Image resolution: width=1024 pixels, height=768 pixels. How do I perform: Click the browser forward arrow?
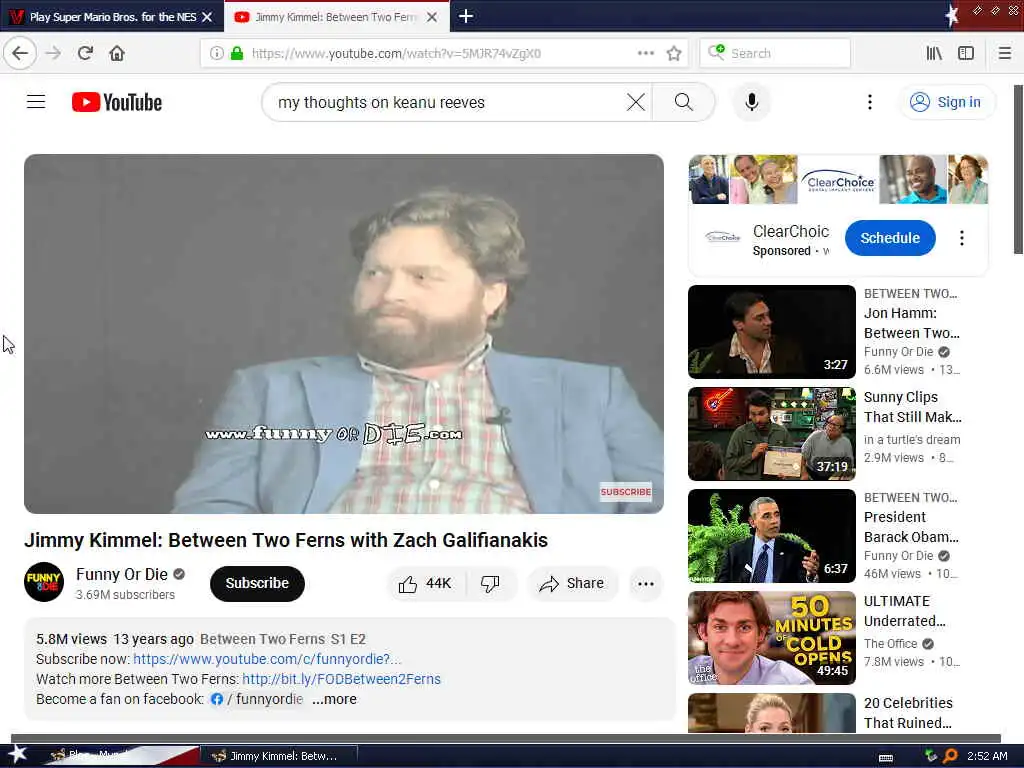point(54,53)
